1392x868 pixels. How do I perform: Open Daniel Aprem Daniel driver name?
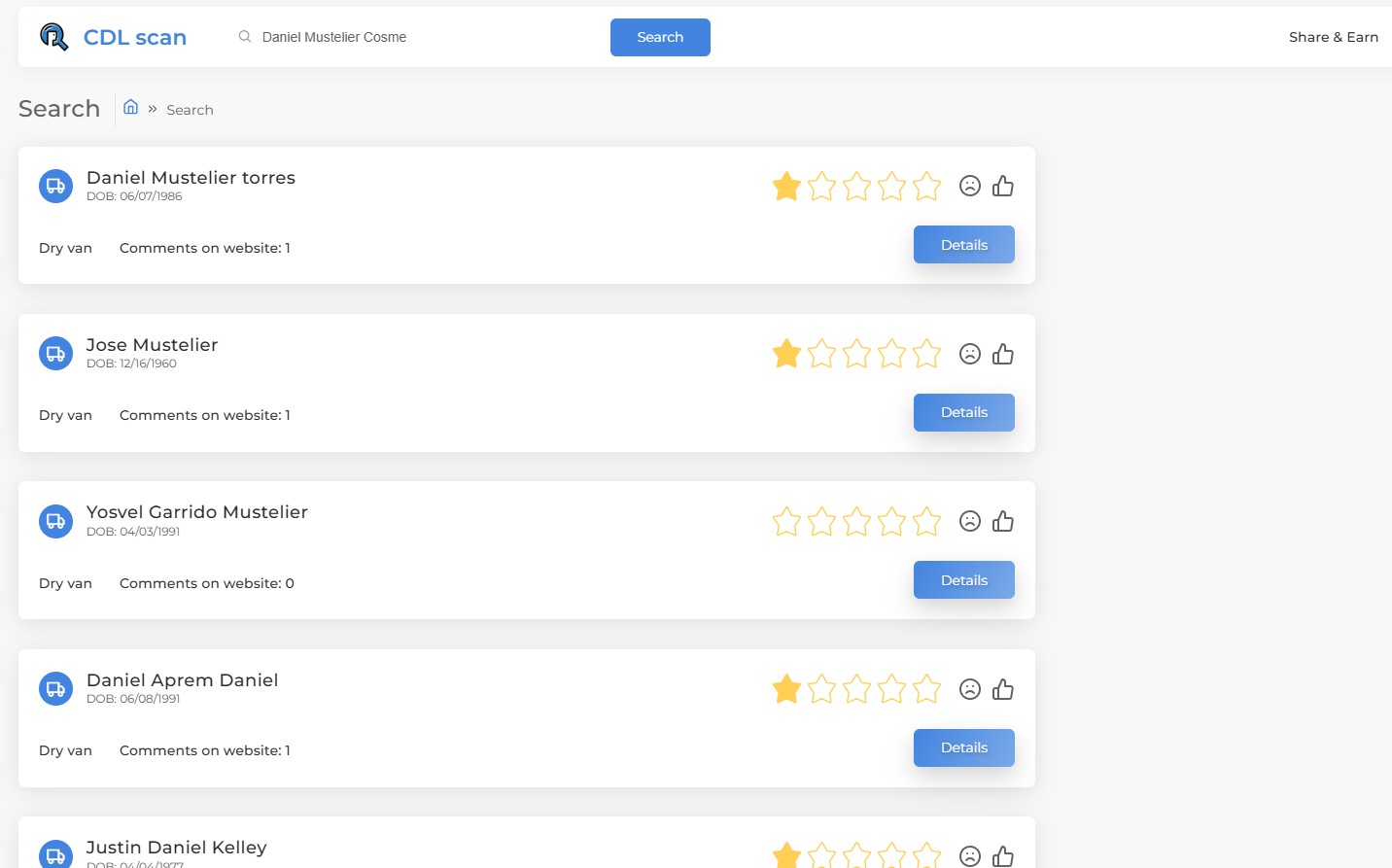tap(182, 680)
